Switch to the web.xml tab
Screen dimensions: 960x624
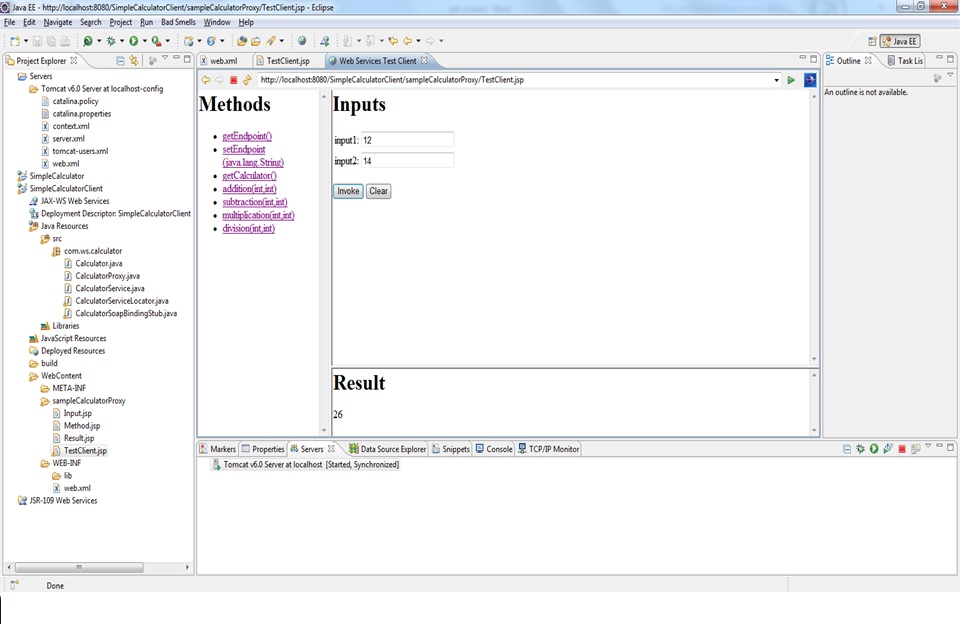point(222,59)
